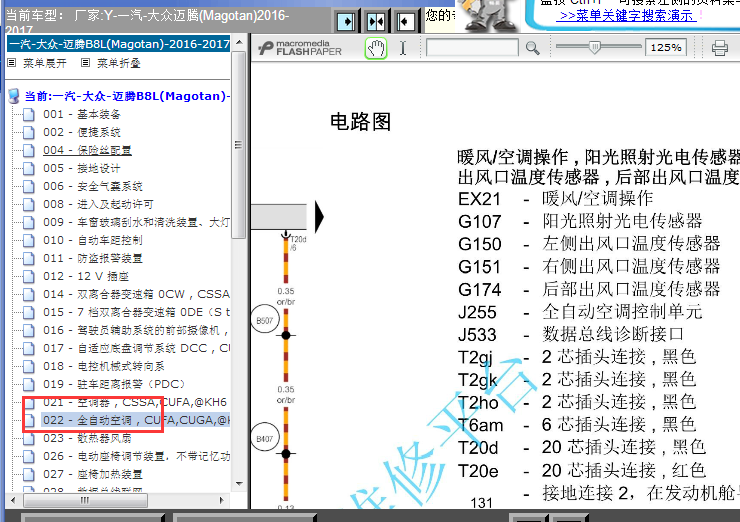This screenshot has height=522, width=740.
Task: Open 006 安全气囊系统 entry
Action: 93,186
